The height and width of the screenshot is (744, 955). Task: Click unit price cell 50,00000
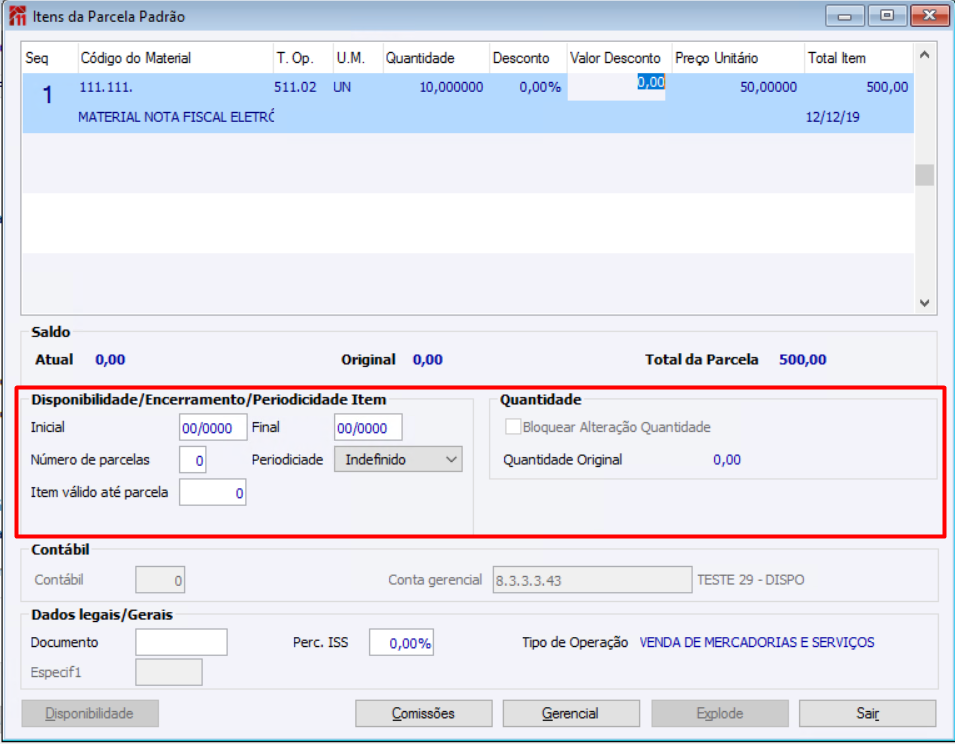[x=769, y=88]
